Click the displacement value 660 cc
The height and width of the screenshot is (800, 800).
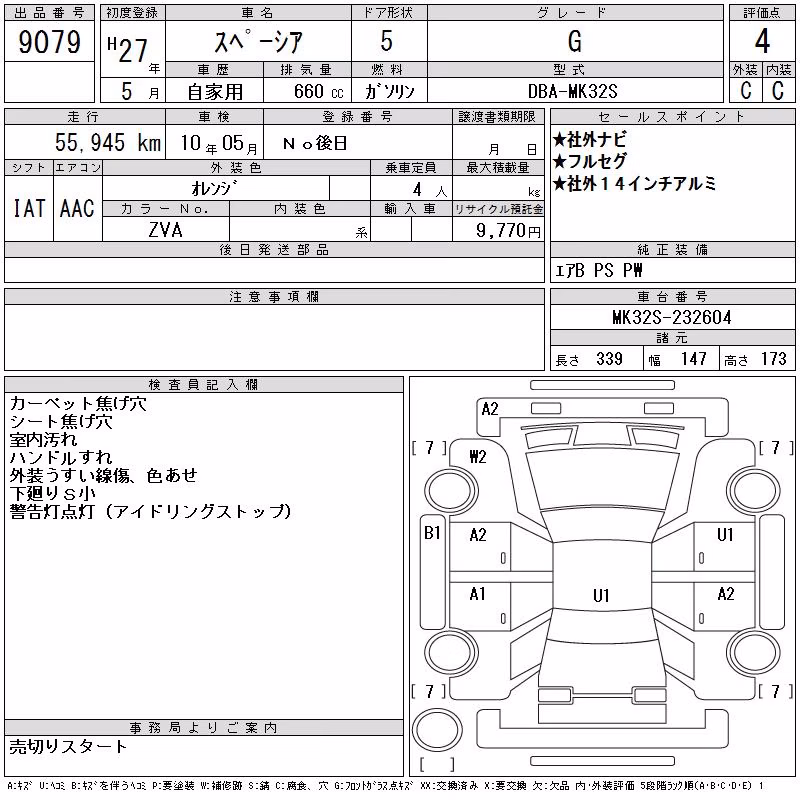coord(318,91)
